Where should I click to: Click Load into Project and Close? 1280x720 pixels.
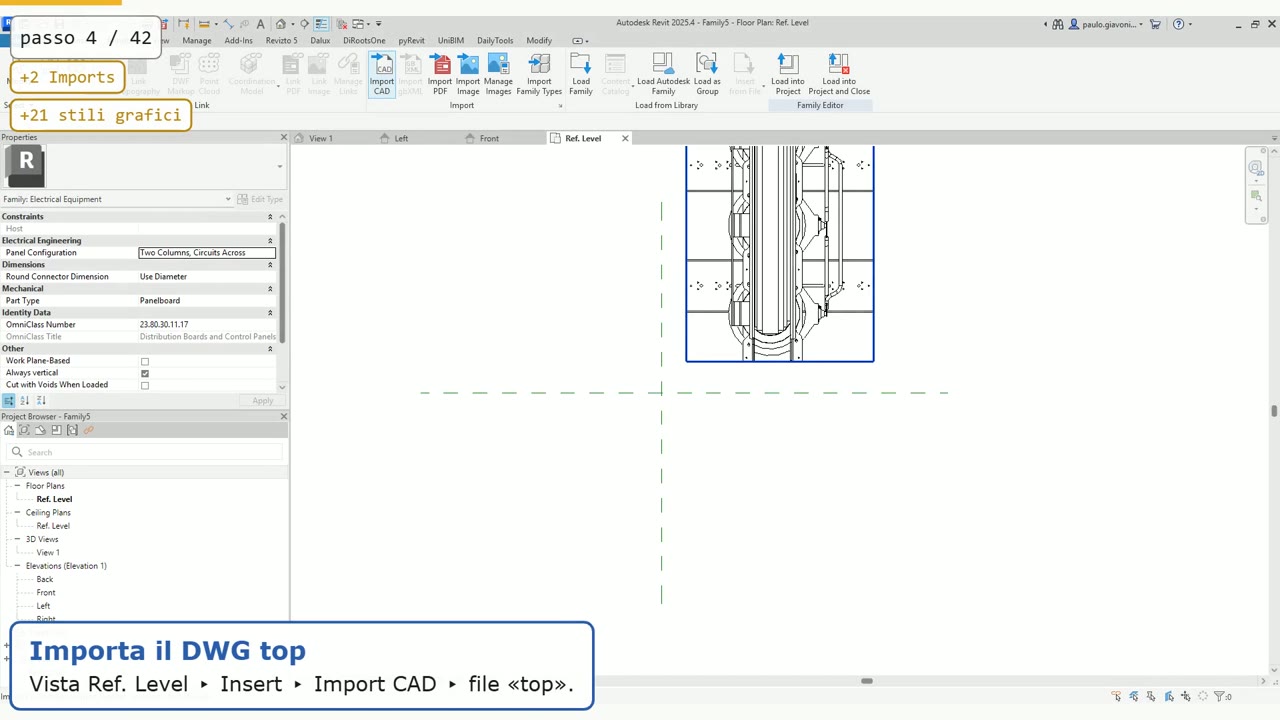pos(839,75)
